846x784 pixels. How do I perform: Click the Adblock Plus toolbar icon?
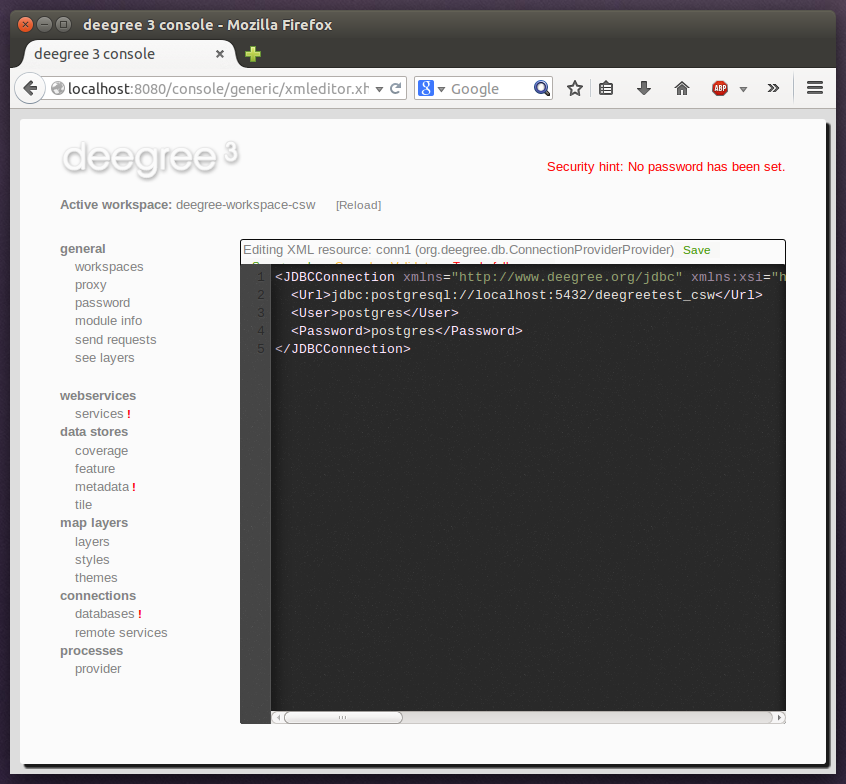tap(719, 88)
